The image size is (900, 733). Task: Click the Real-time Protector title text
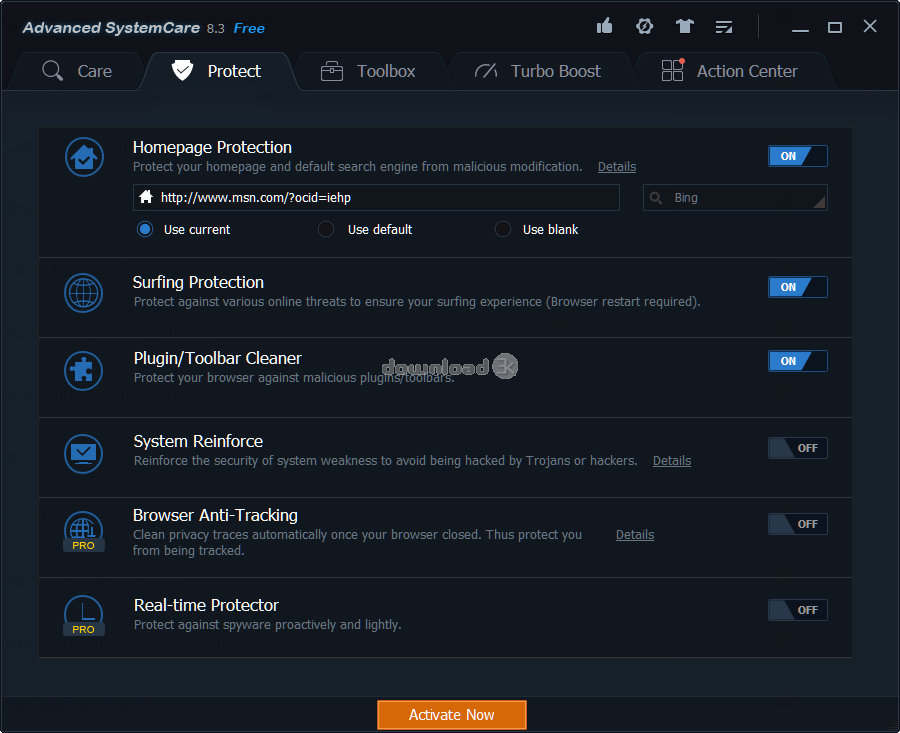(206, 606)
